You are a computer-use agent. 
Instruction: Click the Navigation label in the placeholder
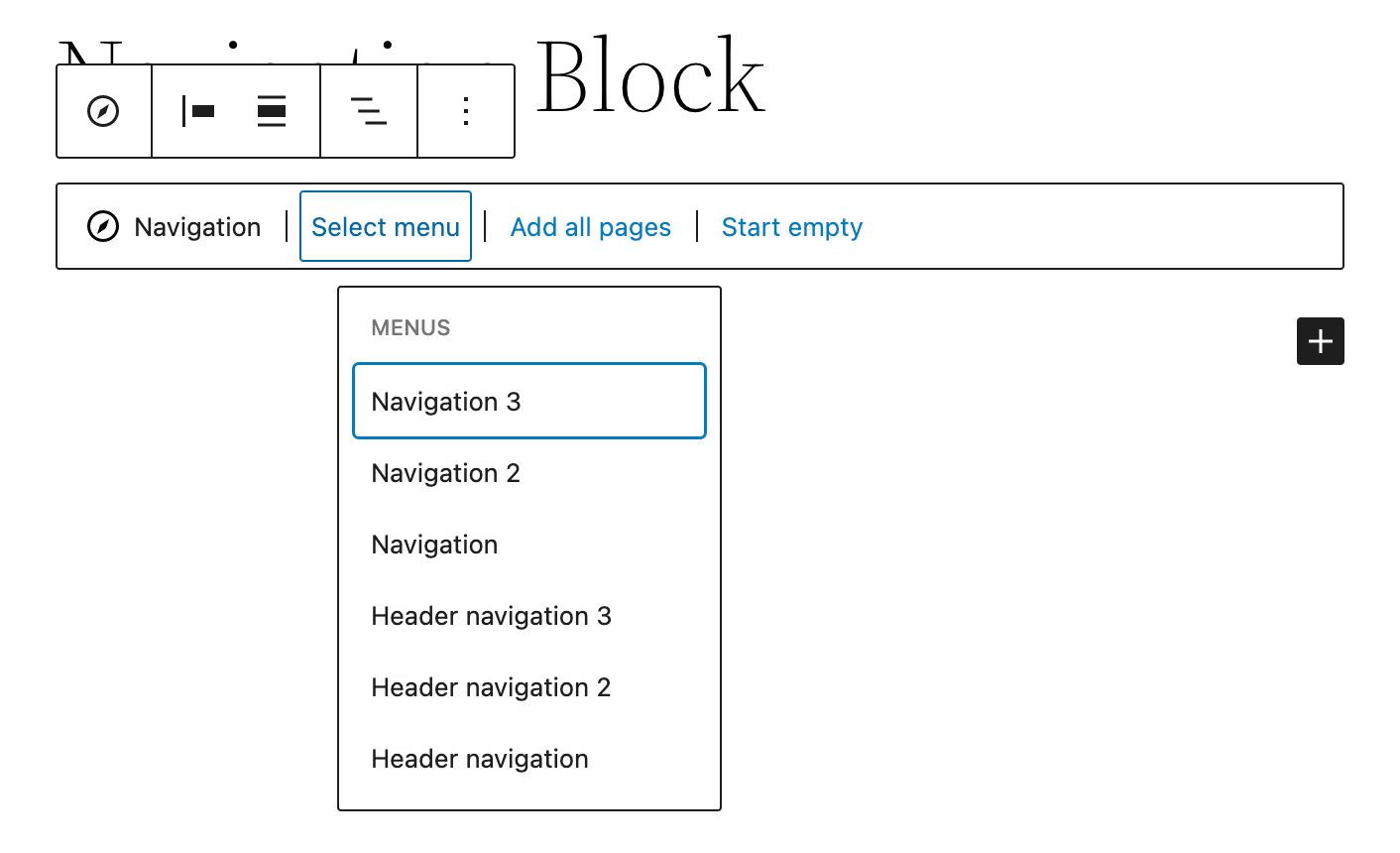tap(197, 227)
